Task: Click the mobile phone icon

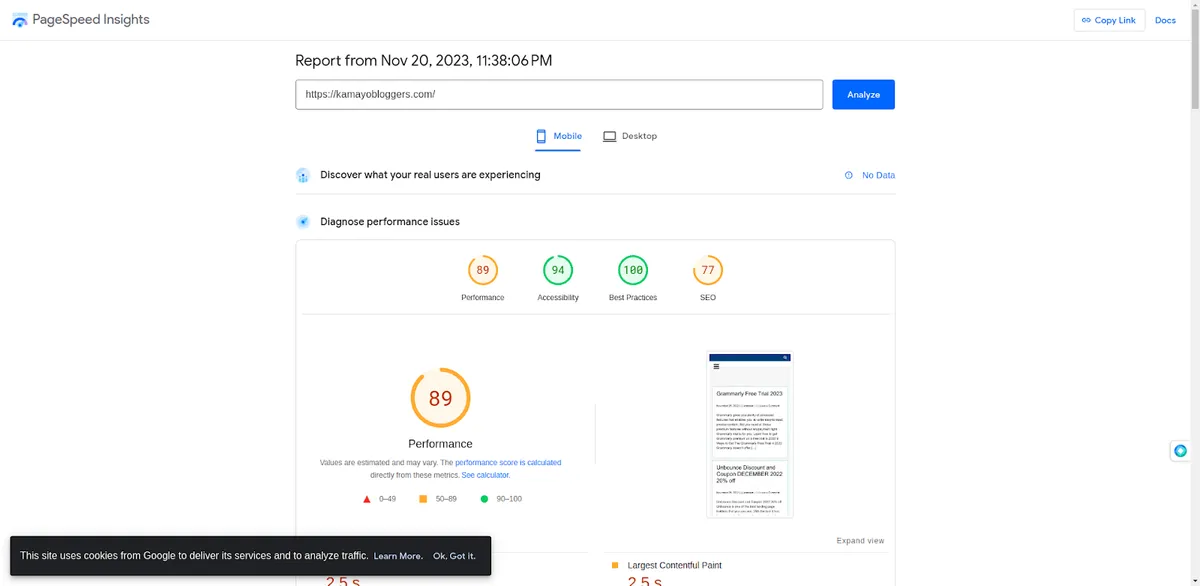Action: point(541,136)
